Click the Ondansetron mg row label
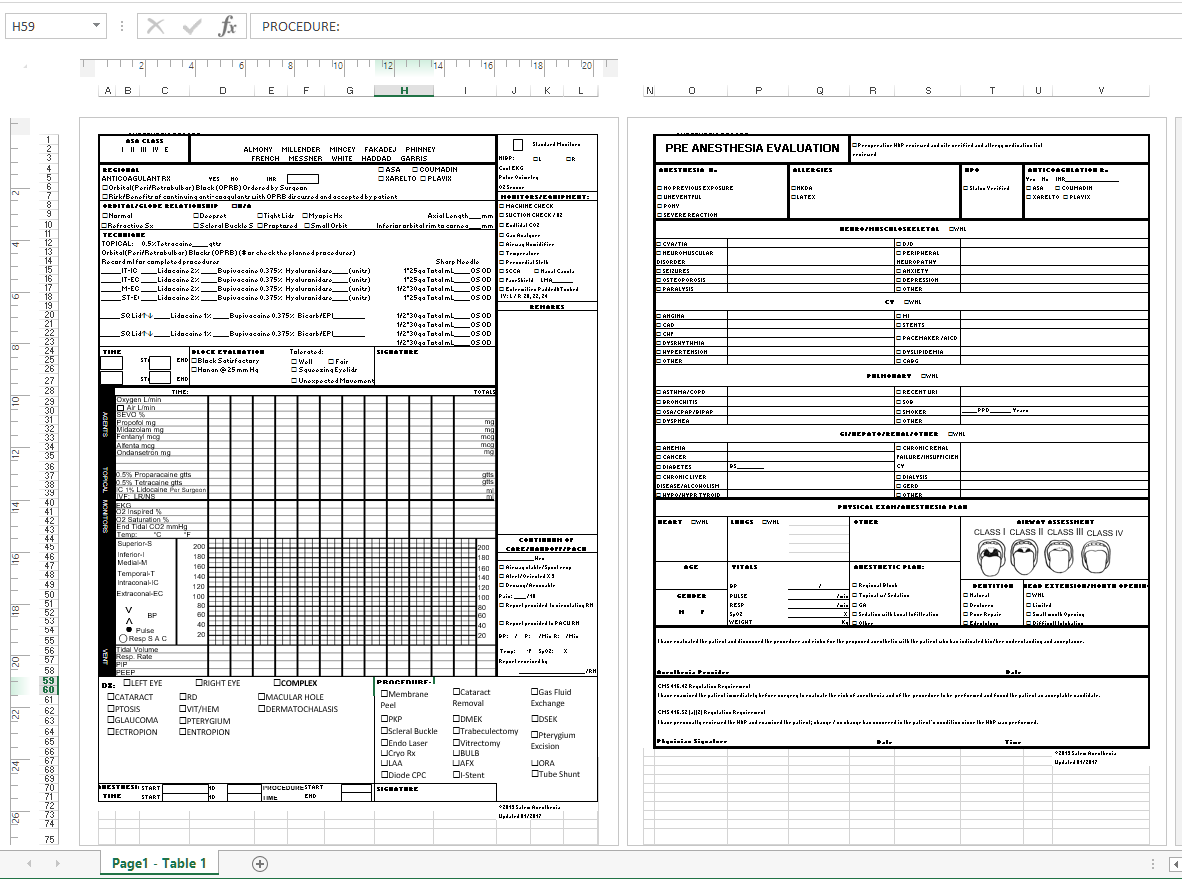The image size is (1182, 879). click(x=143, y=453)
